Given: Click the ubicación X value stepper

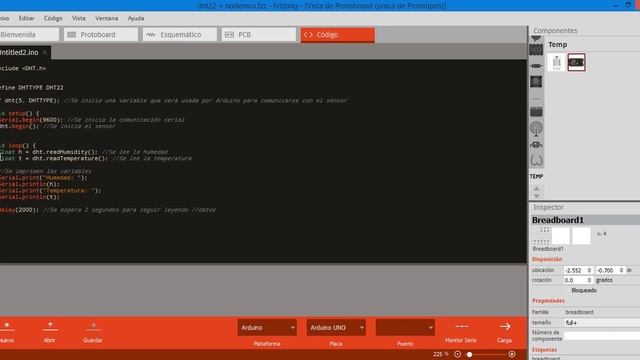Looking at the screenshot, I should (x=589, y=270).
